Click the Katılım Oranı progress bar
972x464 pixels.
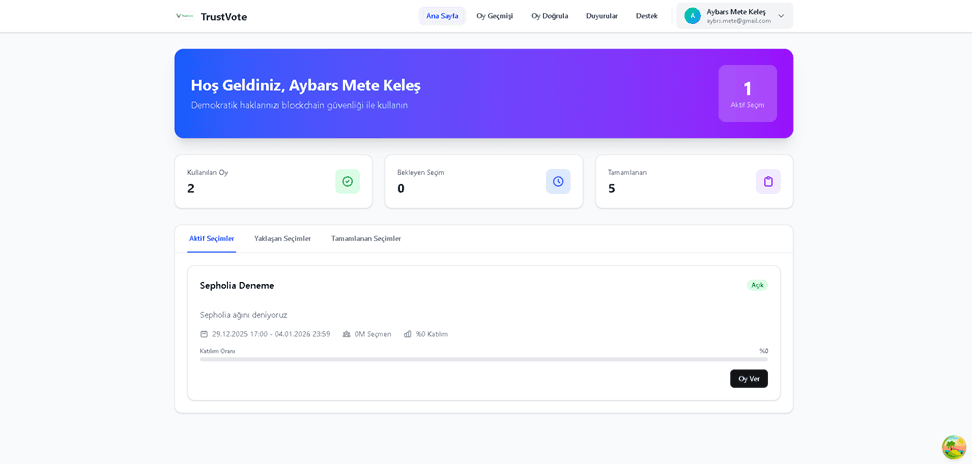click(x=484, y=359)
